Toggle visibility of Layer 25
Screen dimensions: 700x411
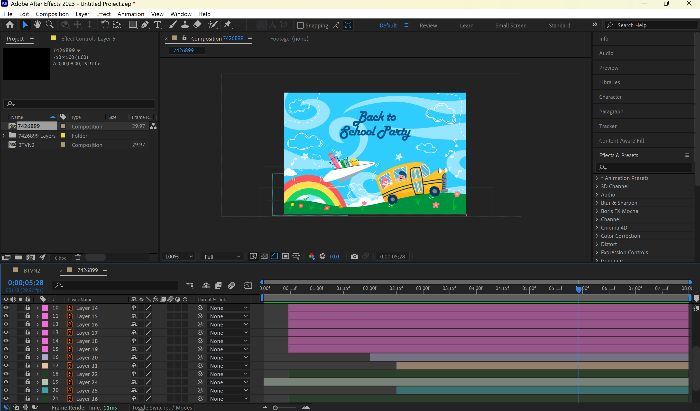click(6, 390)
